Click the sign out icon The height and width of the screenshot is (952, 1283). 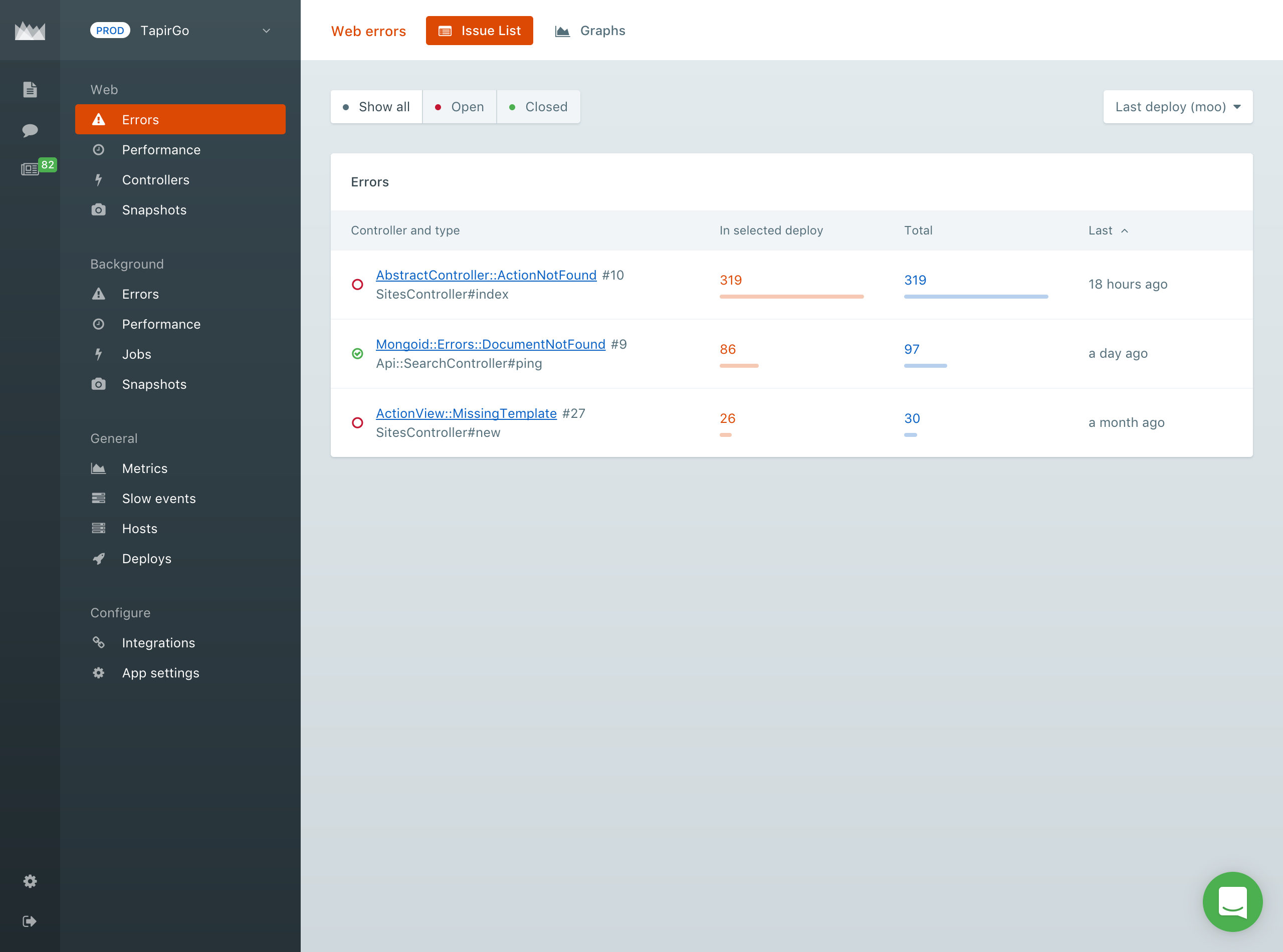tap(30, 921)
